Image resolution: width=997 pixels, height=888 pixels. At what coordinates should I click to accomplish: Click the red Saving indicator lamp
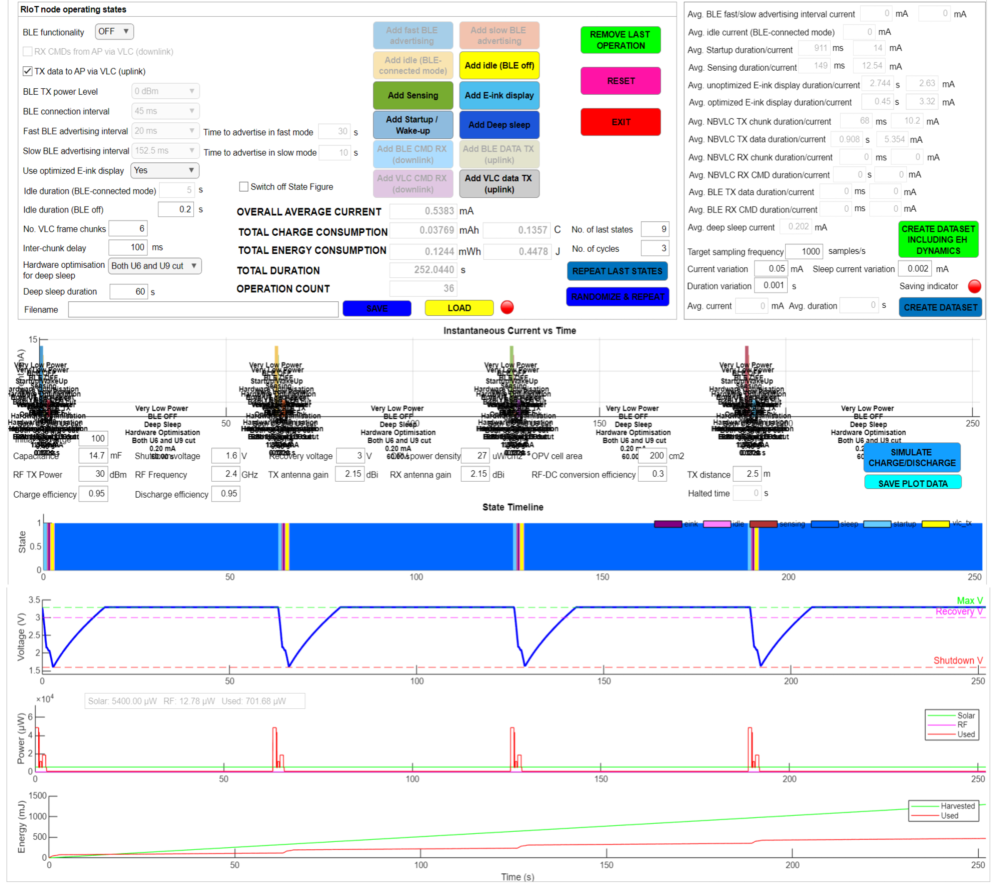[x=975, y=286]
